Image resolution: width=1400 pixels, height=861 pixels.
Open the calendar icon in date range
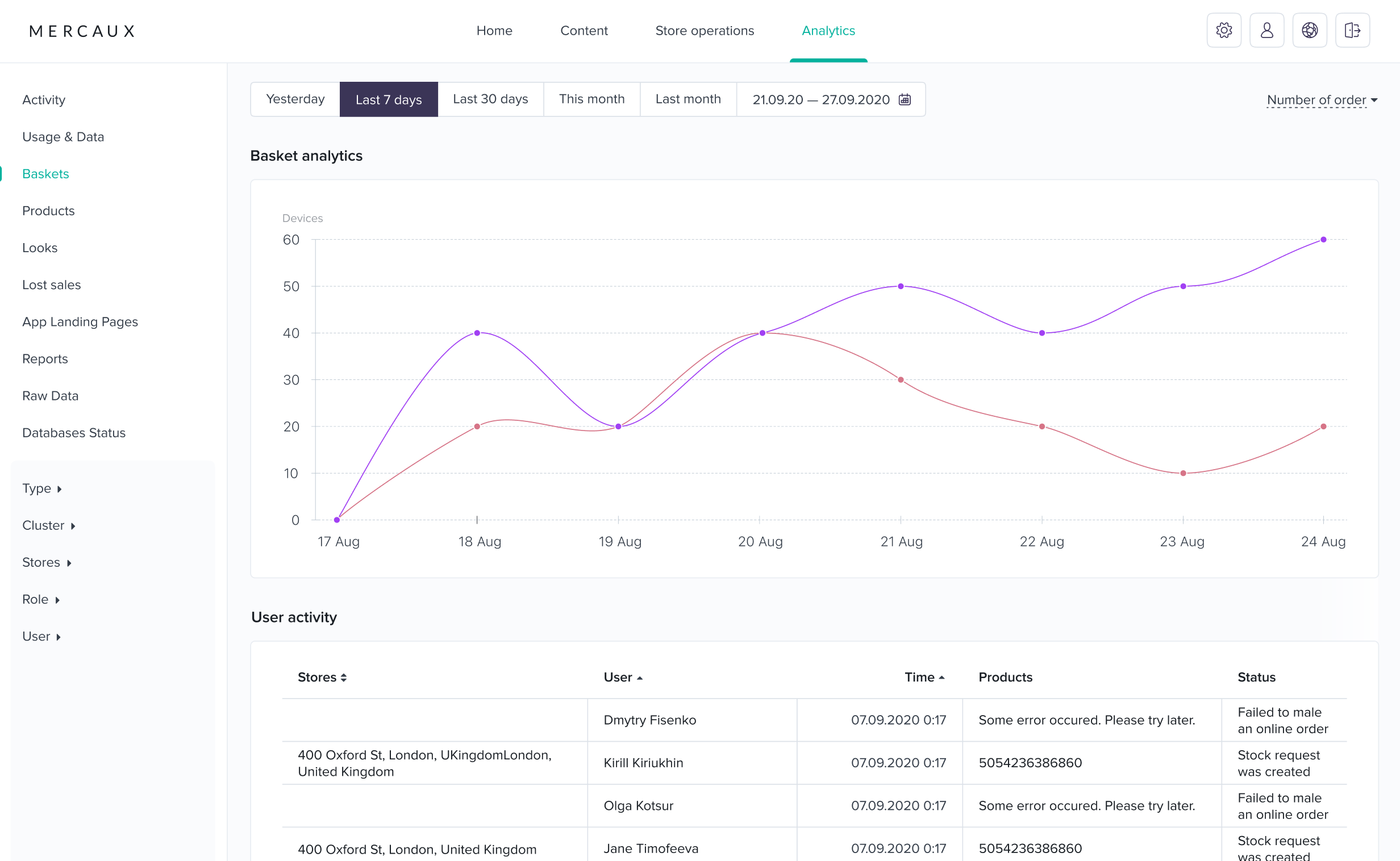click(x=904, y=99)
